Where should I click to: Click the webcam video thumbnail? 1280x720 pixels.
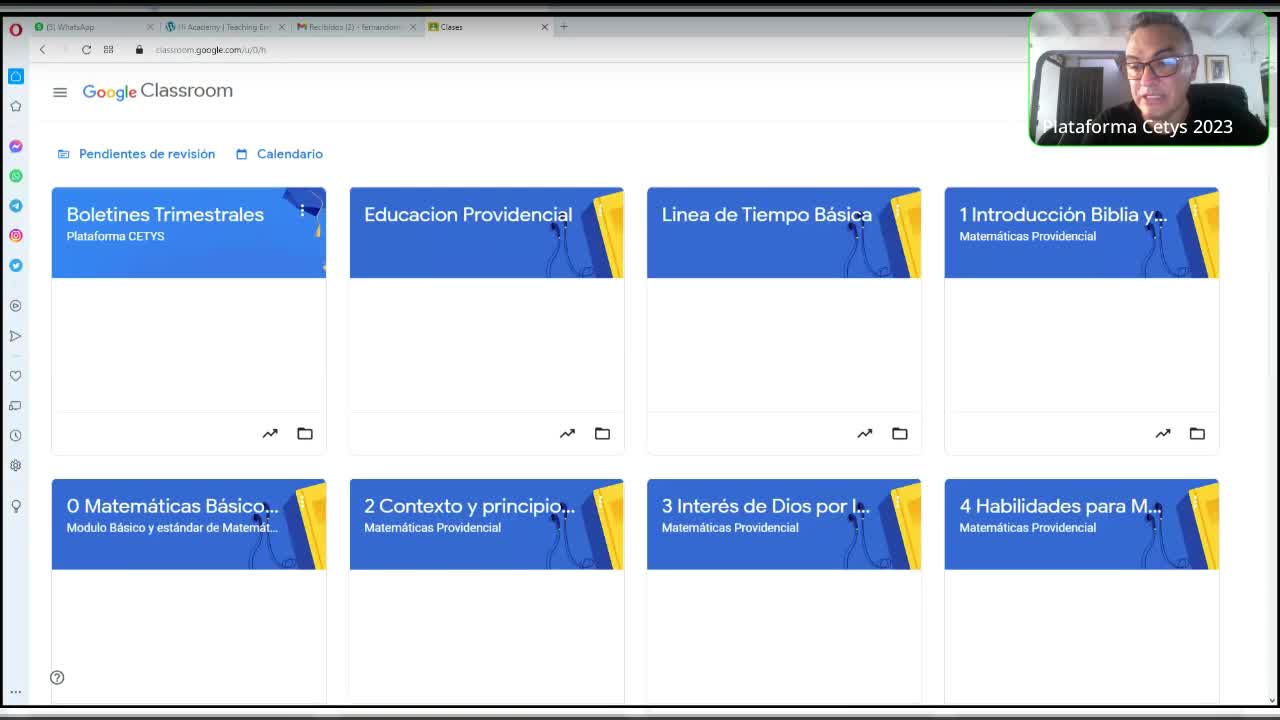[1149, 78]
